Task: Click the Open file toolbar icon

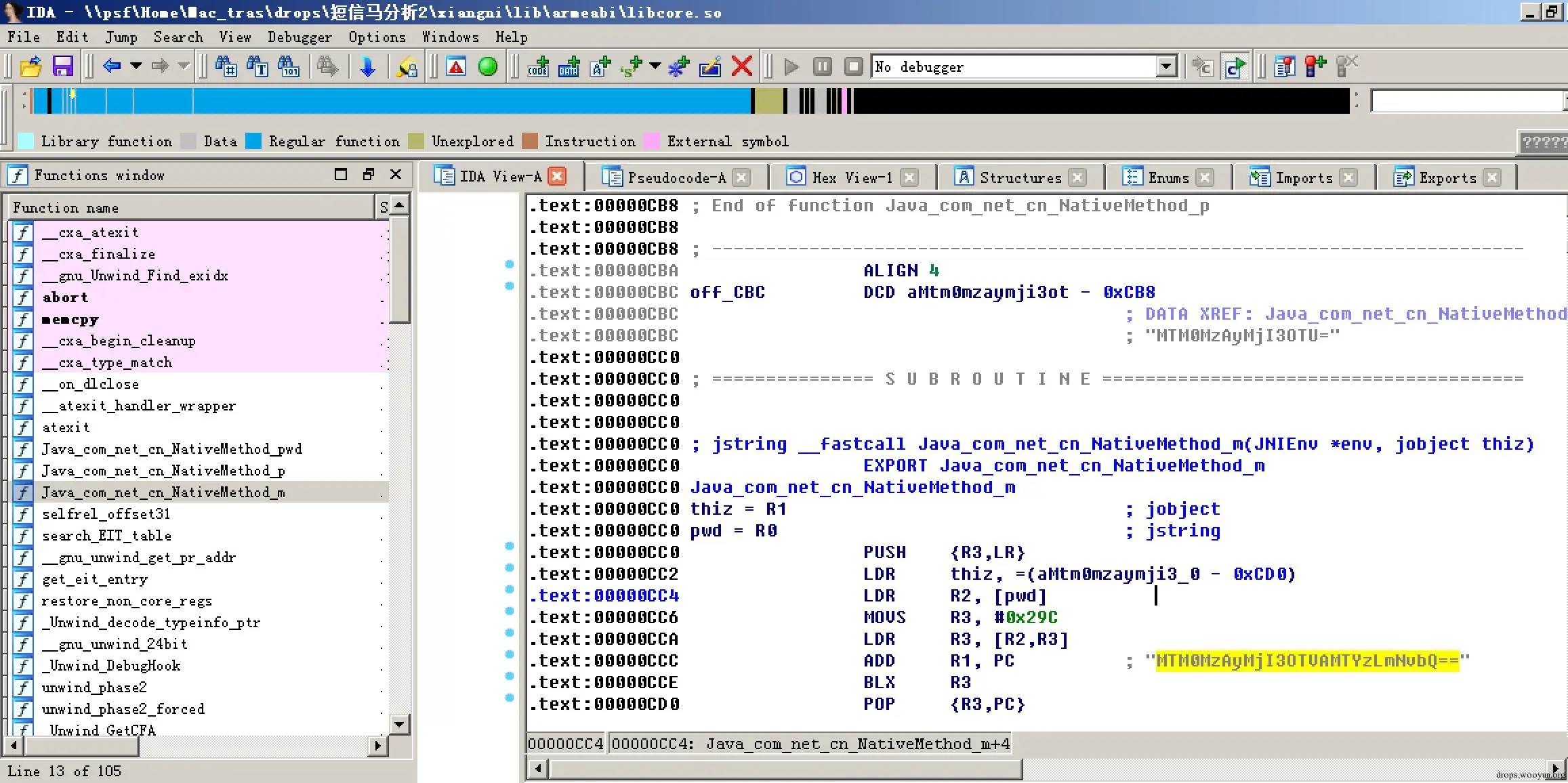Action: [30, 66]
